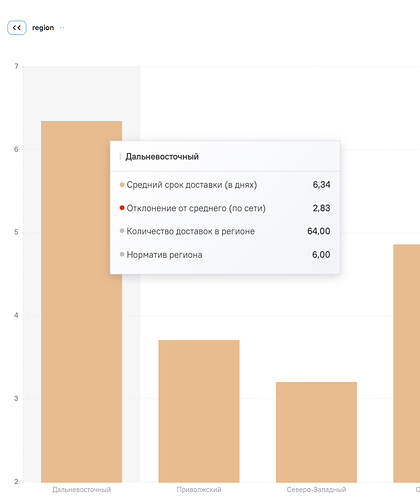
Task: Click the region breadcrumb label
Action: point(43,28)
